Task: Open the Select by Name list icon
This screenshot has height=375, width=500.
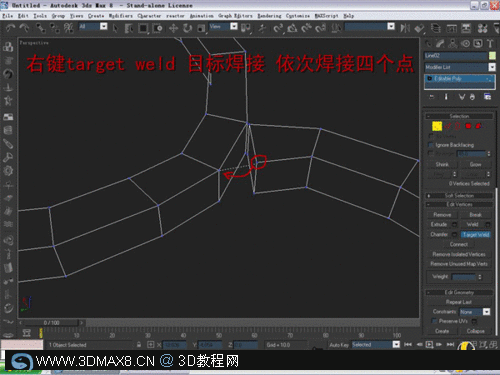Action: (129, 28)
